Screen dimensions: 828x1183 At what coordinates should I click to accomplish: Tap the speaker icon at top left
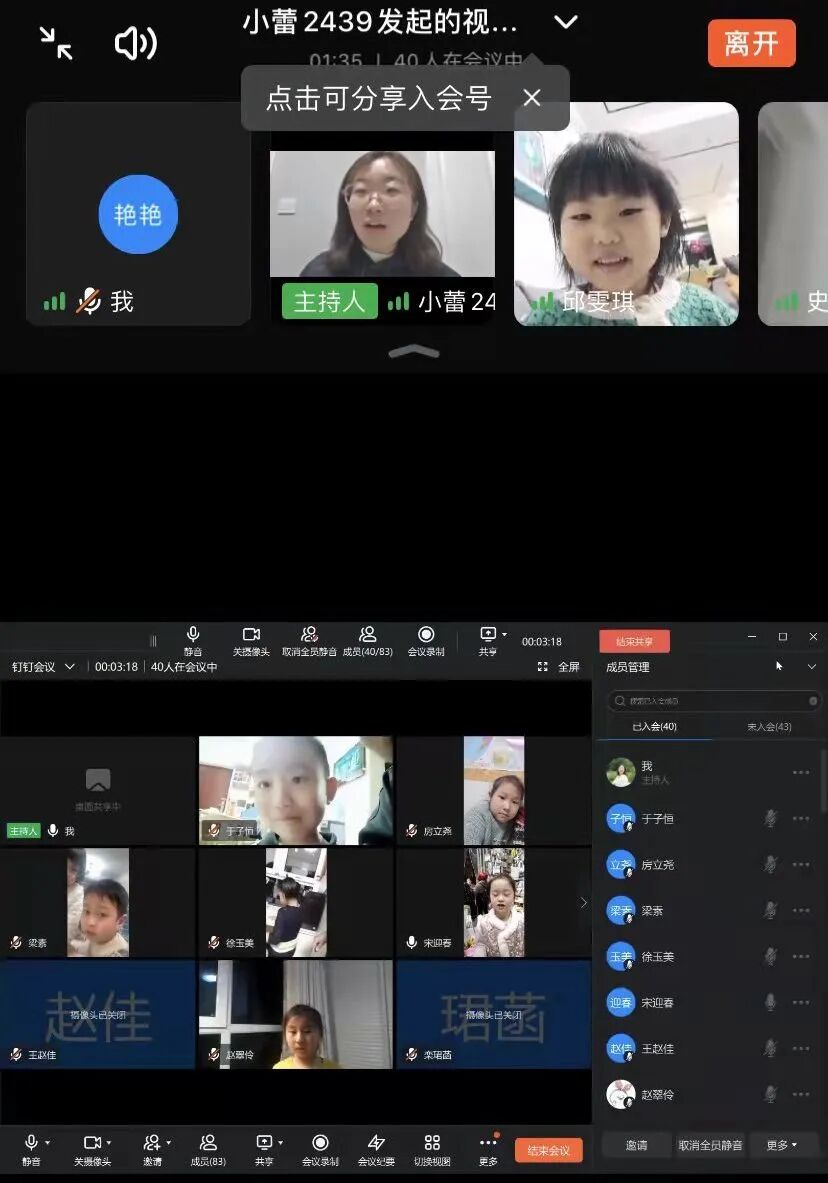click(x=138, y=44)
